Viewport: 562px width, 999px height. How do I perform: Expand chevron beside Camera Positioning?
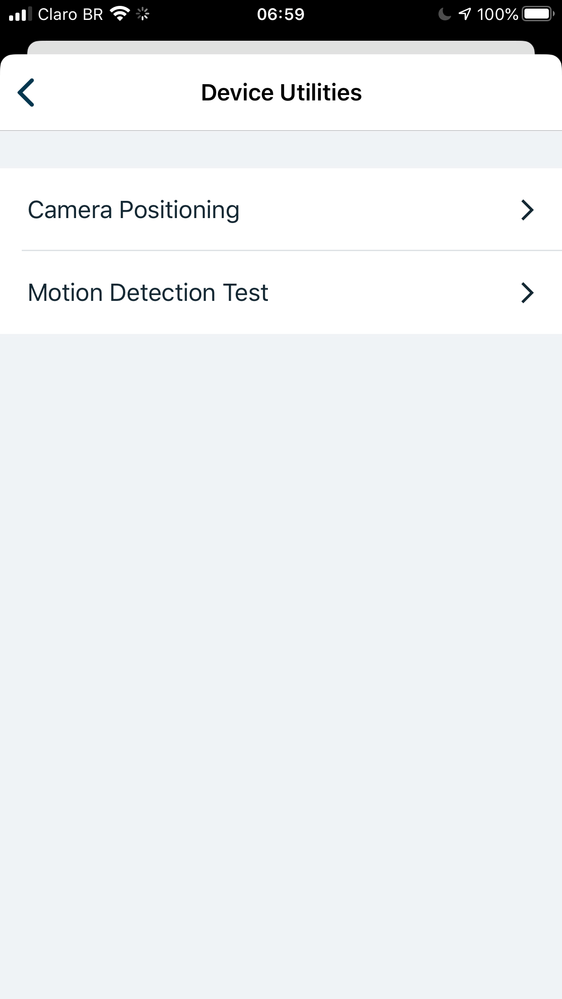click(x=527, y=210)
